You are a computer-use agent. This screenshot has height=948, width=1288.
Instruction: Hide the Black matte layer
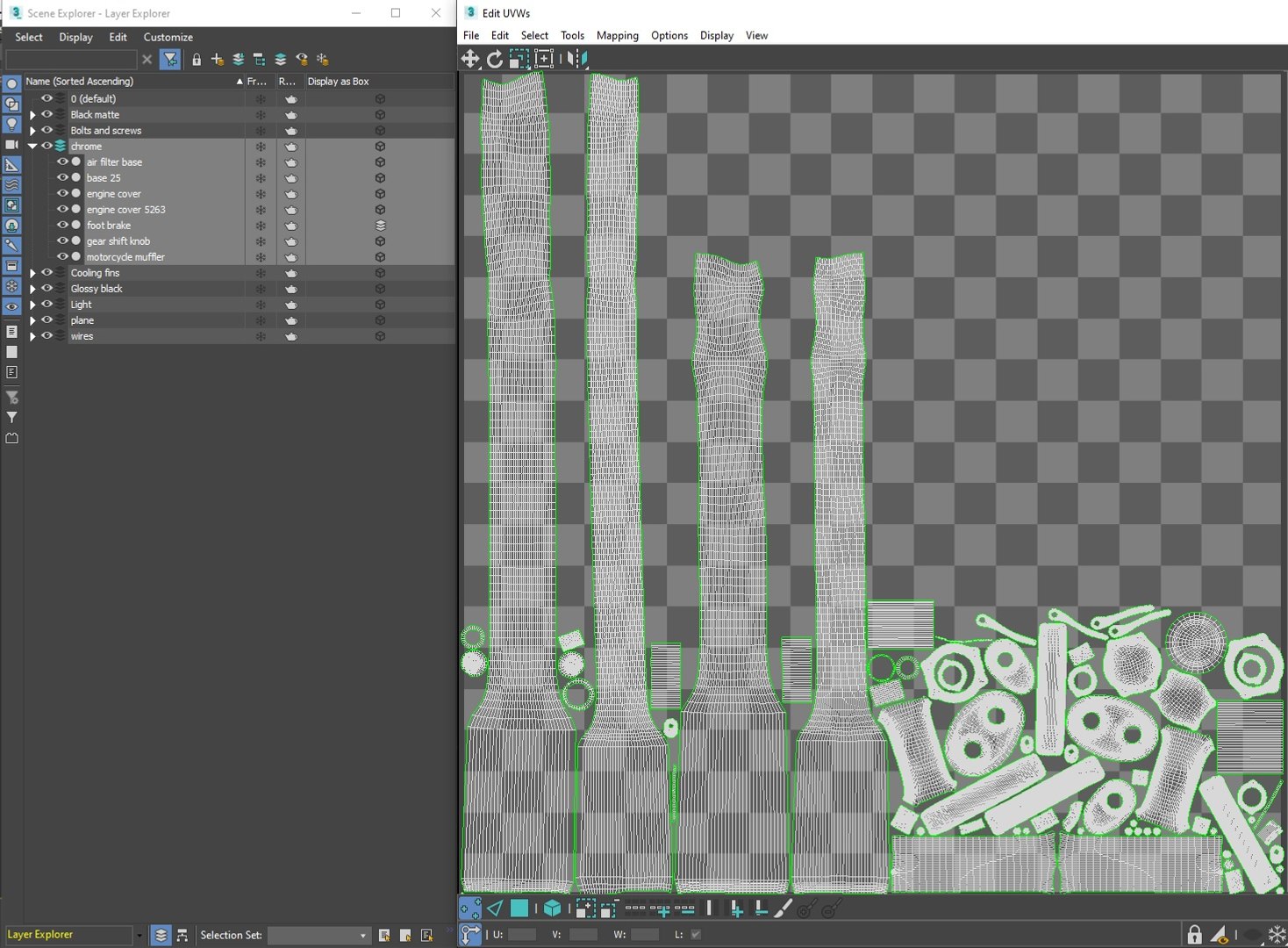pyautogui.click(x=47, y=115)
